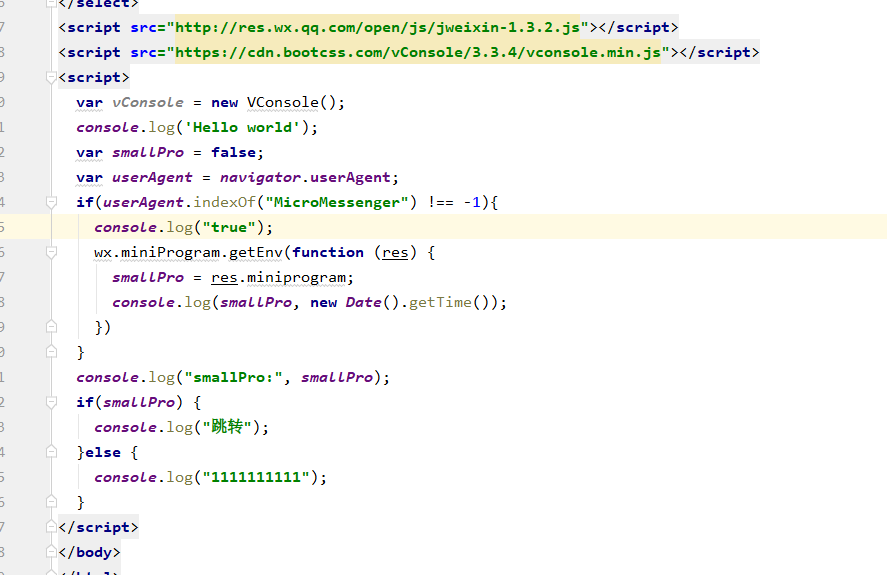Viewport: 887px width, 575px height.
Task: Click the else keyword
Action: click(x=102, y=452)
